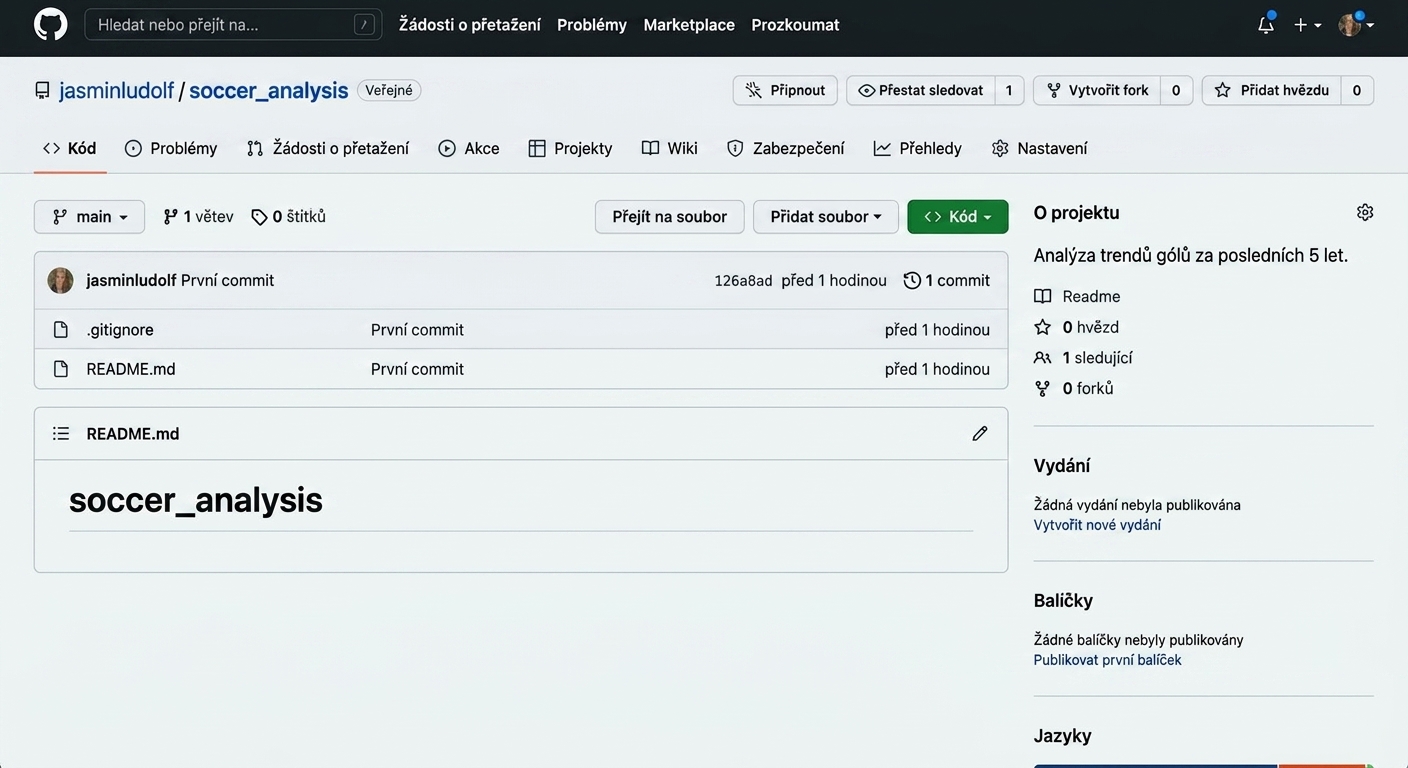1408x768 pixels.
Task: Open the 'Projekty' tab
Action: click(x=570, y=148)
